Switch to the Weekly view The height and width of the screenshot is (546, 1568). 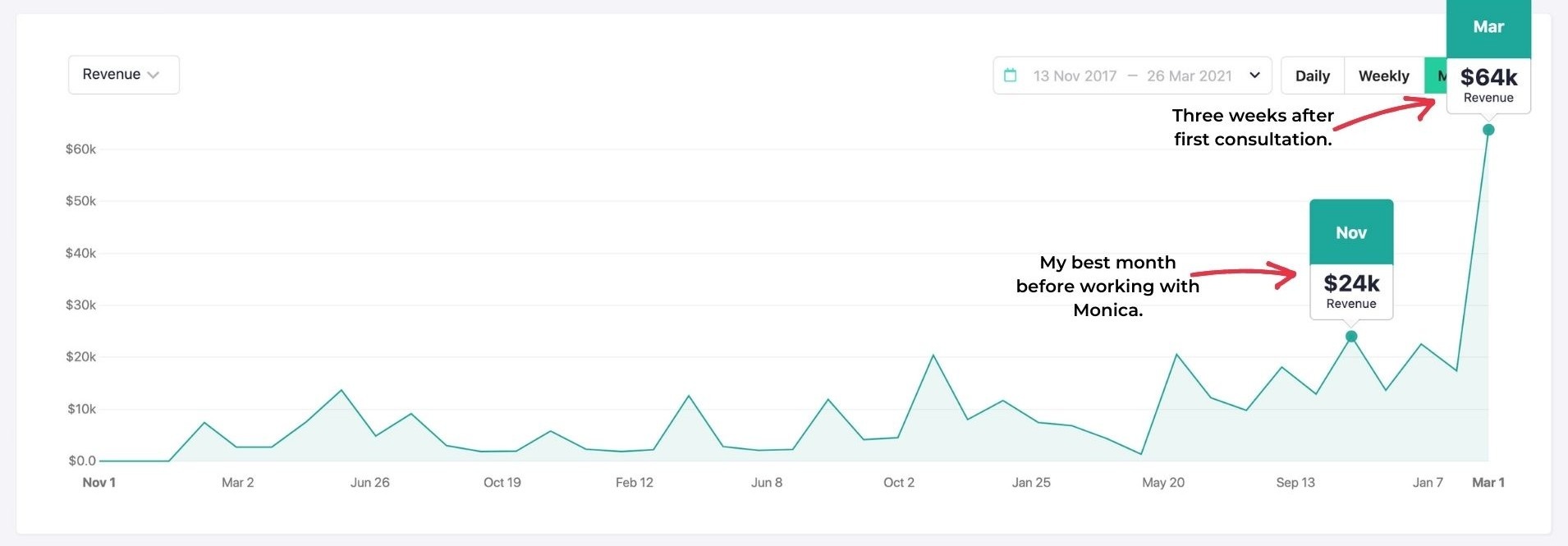pyautogui.click(x=1383, y=76)
